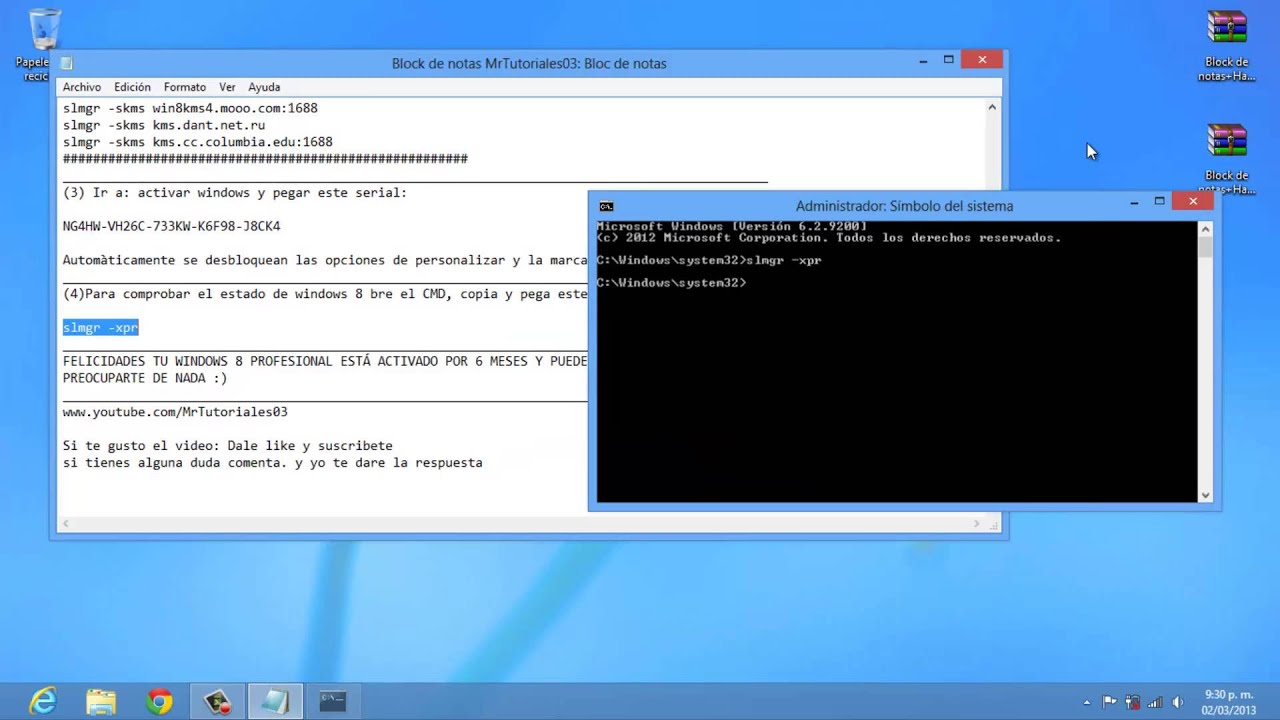Open the top WinRAR archive on desktop

1227,46
